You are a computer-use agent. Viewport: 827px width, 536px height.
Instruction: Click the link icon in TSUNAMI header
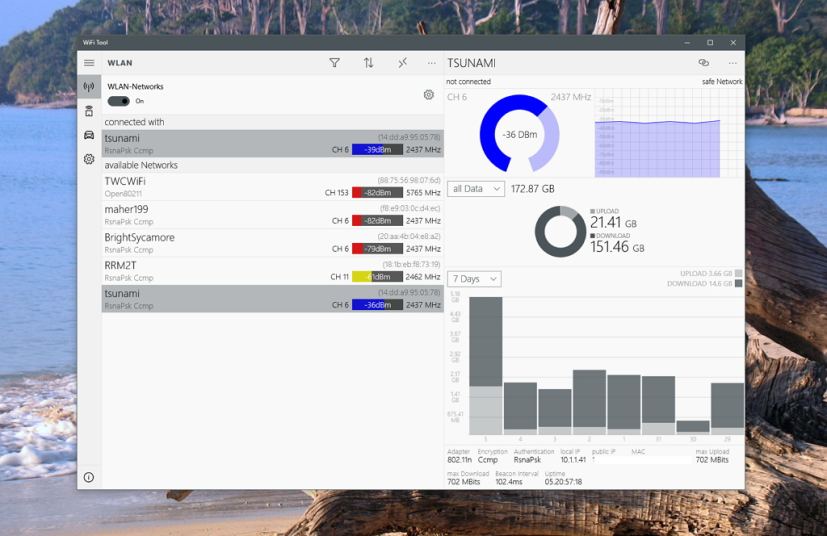click(704, 63)
